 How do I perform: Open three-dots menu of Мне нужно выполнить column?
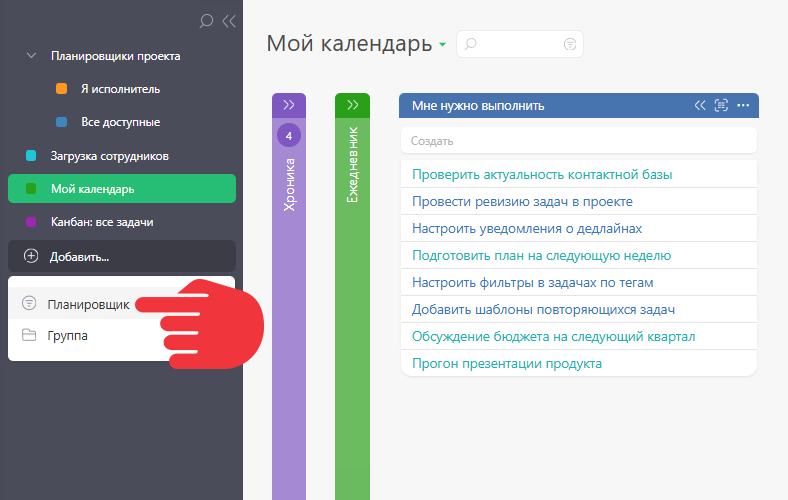pyautogui.click(x=743, y=106)
